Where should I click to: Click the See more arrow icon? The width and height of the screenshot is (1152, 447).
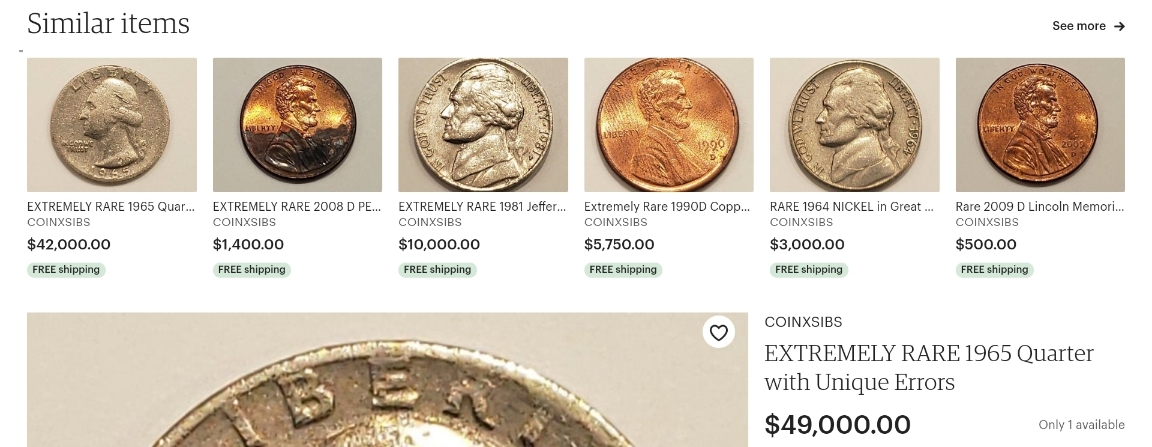(1119, 26)
